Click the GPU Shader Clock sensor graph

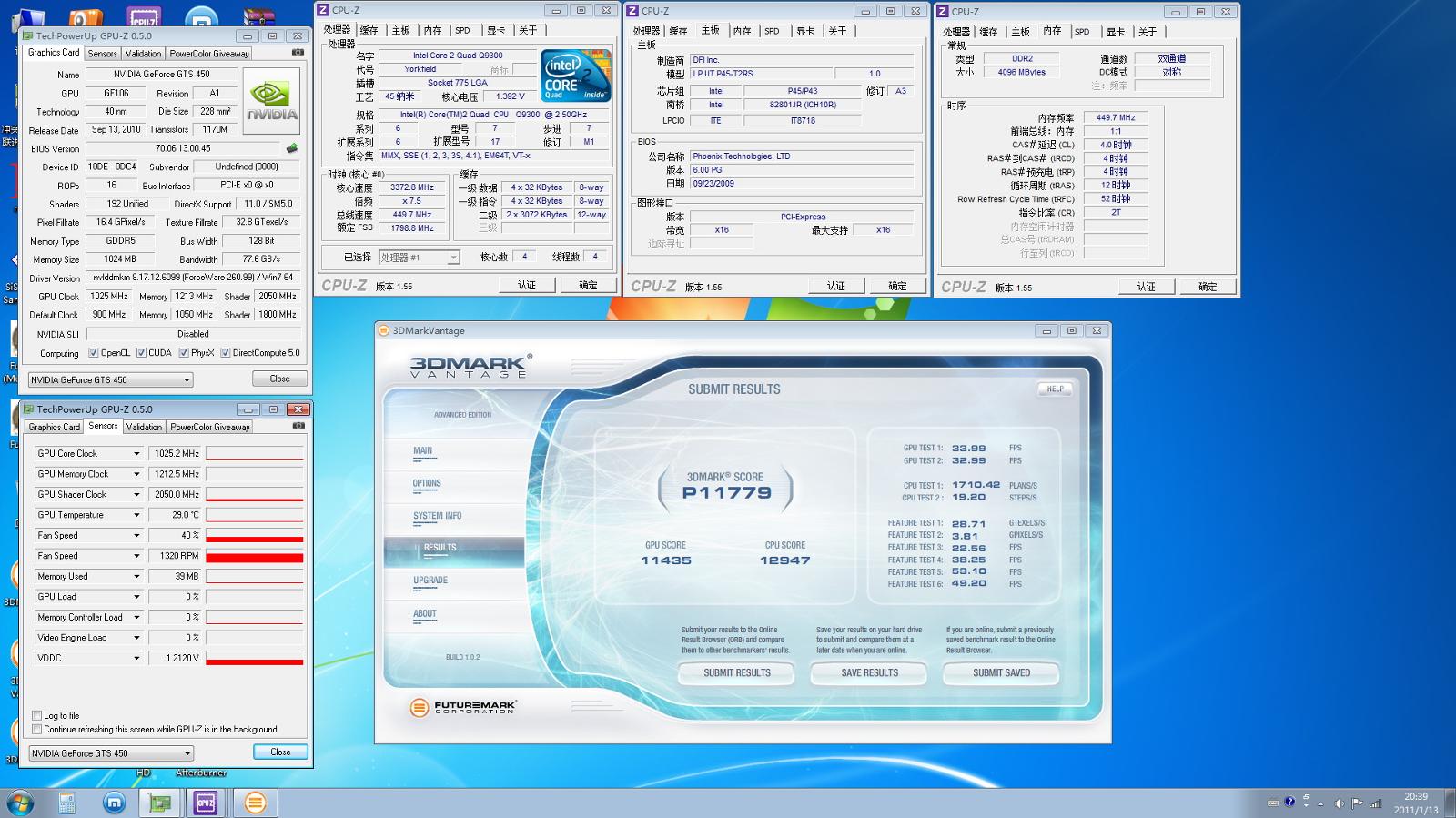(254, 494)
